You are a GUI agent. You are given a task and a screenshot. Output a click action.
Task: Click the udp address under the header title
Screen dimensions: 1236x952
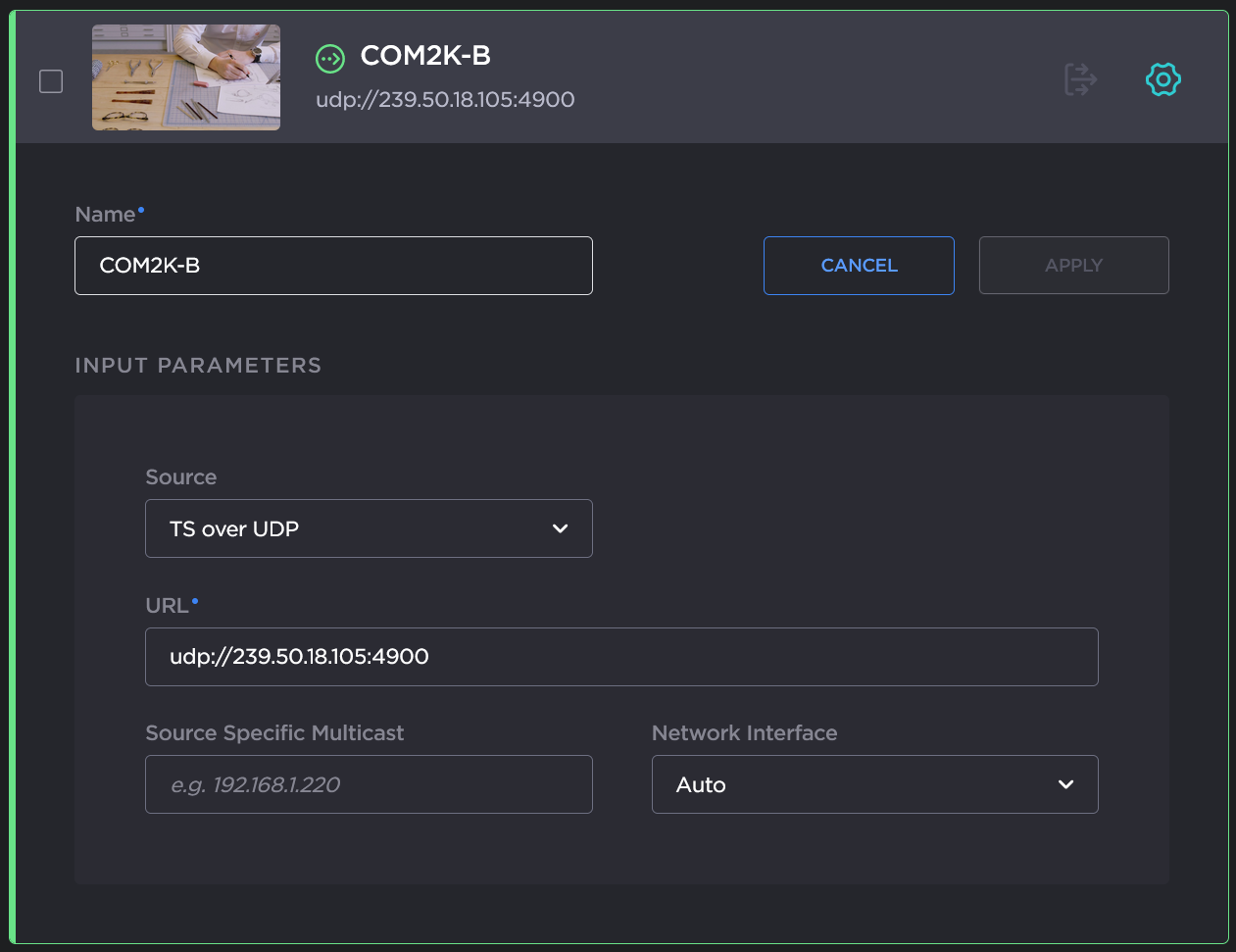[445, 100]
